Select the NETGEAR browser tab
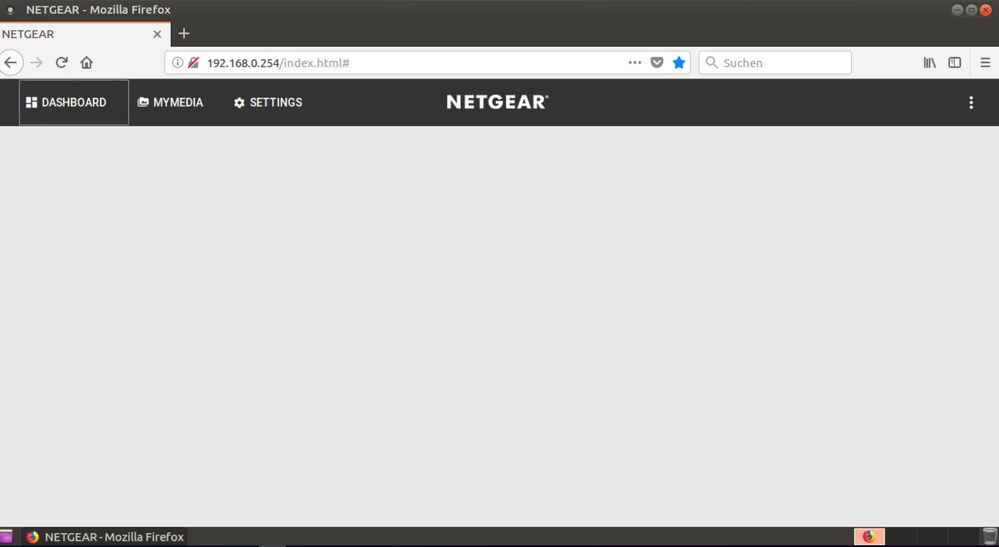 pyautogui.click(x=85, y=34)
